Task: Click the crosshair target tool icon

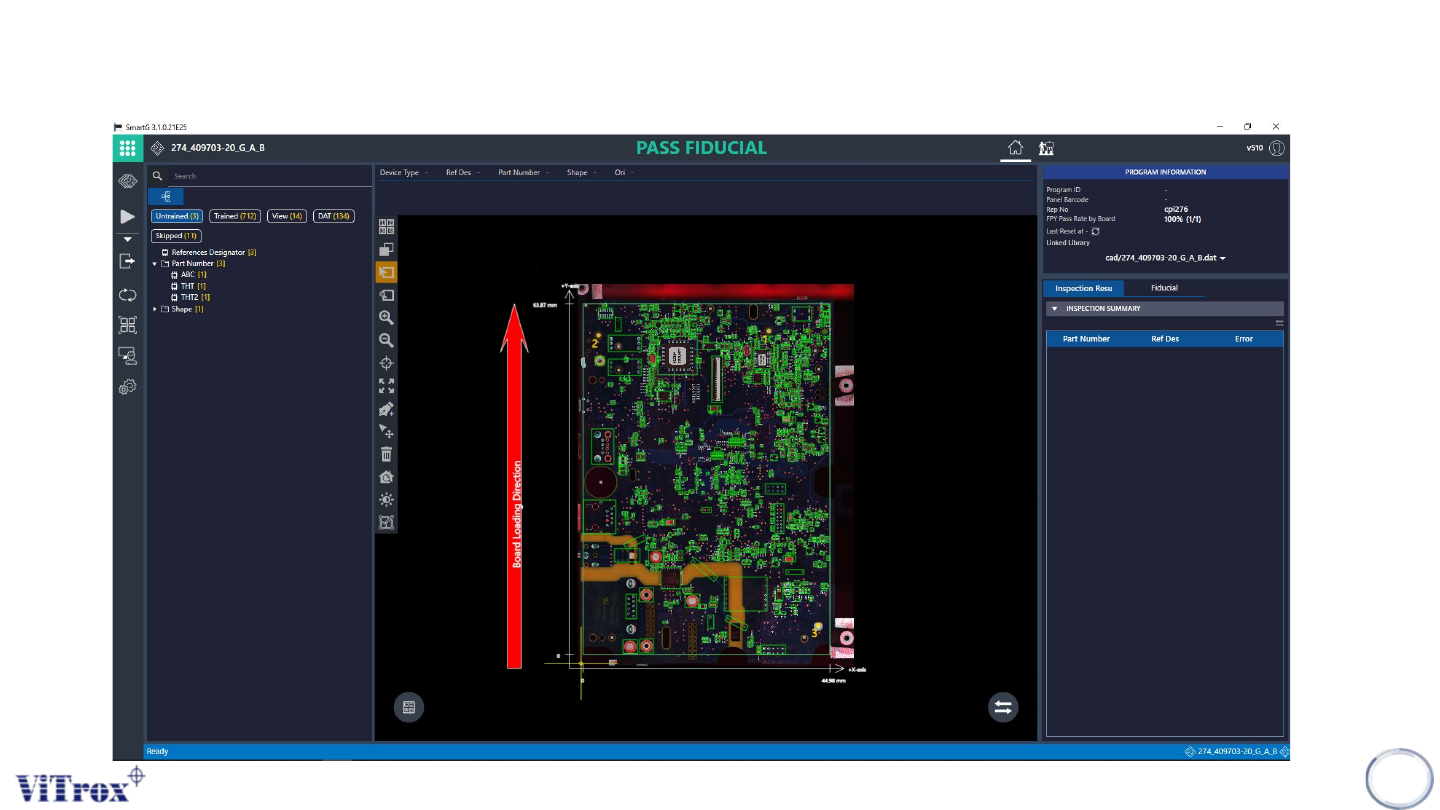Action: [x=386, y=363]
